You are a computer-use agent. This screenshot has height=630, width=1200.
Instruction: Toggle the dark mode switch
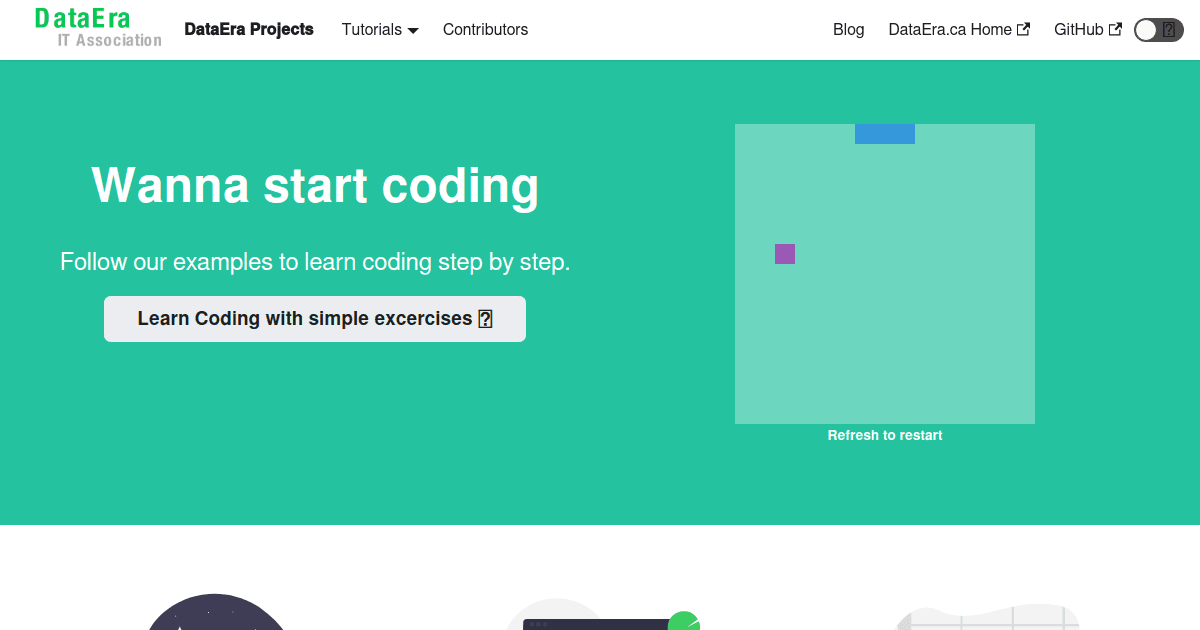(x=1158, y=29)
